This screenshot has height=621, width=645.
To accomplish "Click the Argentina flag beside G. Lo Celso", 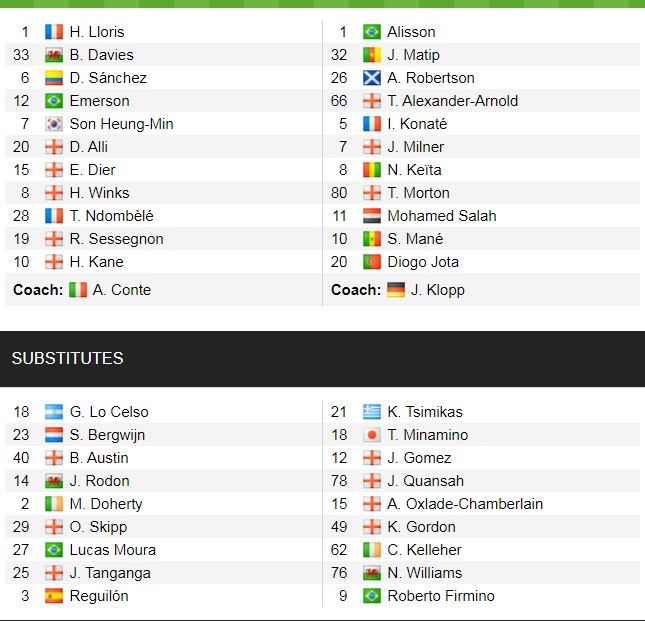I will (x=54, y=412).
